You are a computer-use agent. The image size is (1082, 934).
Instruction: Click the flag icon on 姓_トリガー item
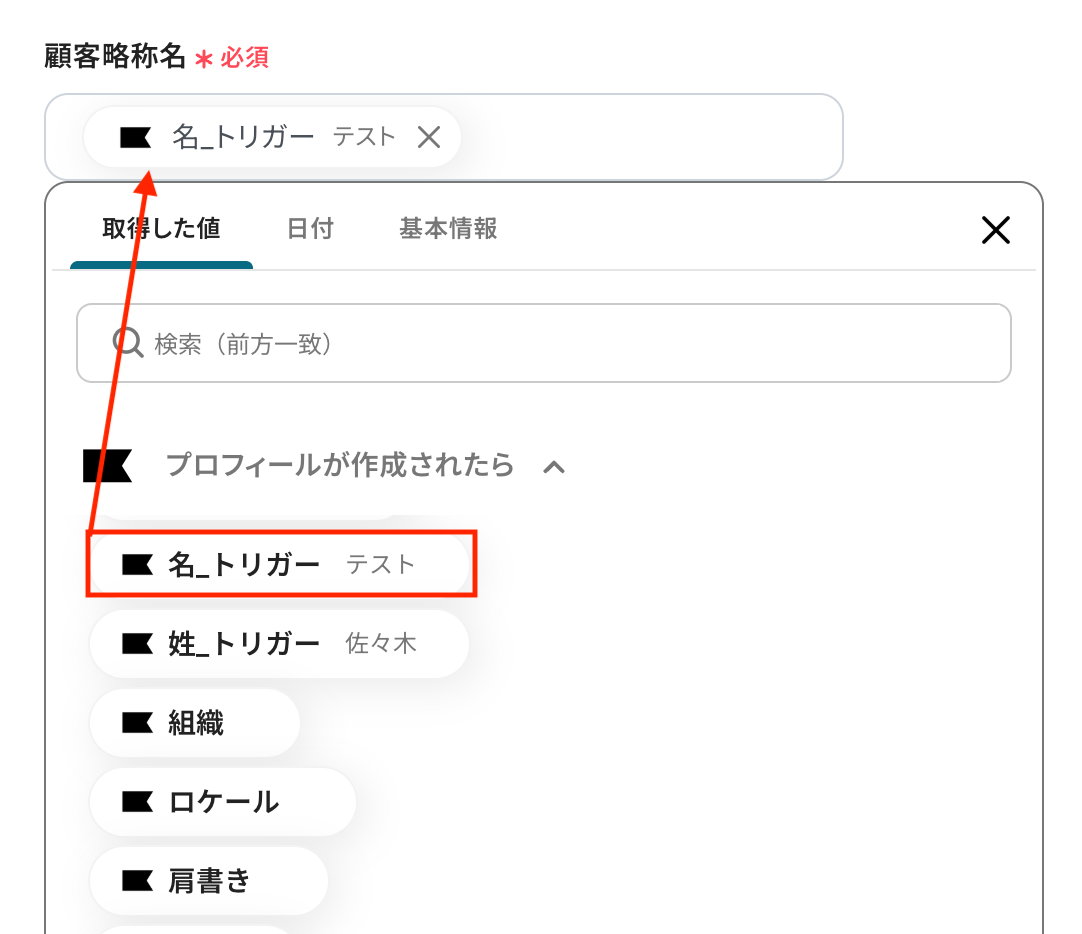(137, 644)
